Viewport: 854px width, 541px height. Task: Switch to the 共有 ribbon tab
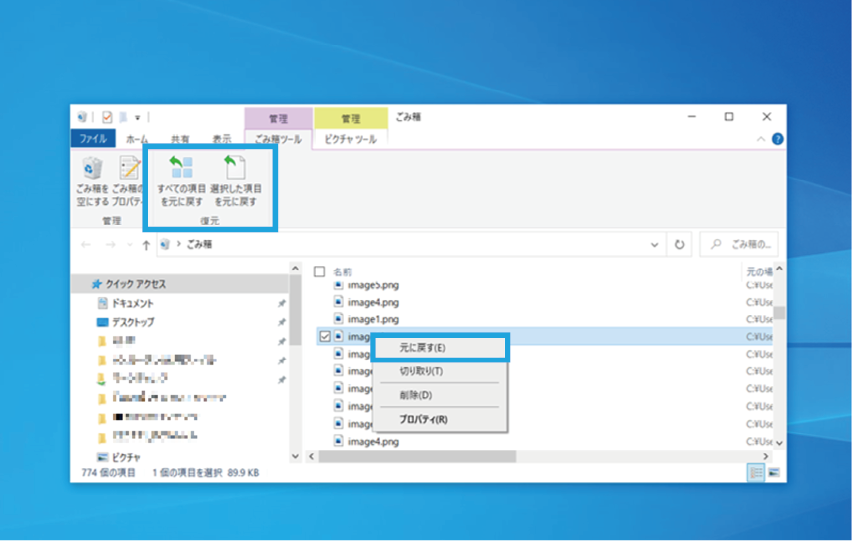click(180, 139)
